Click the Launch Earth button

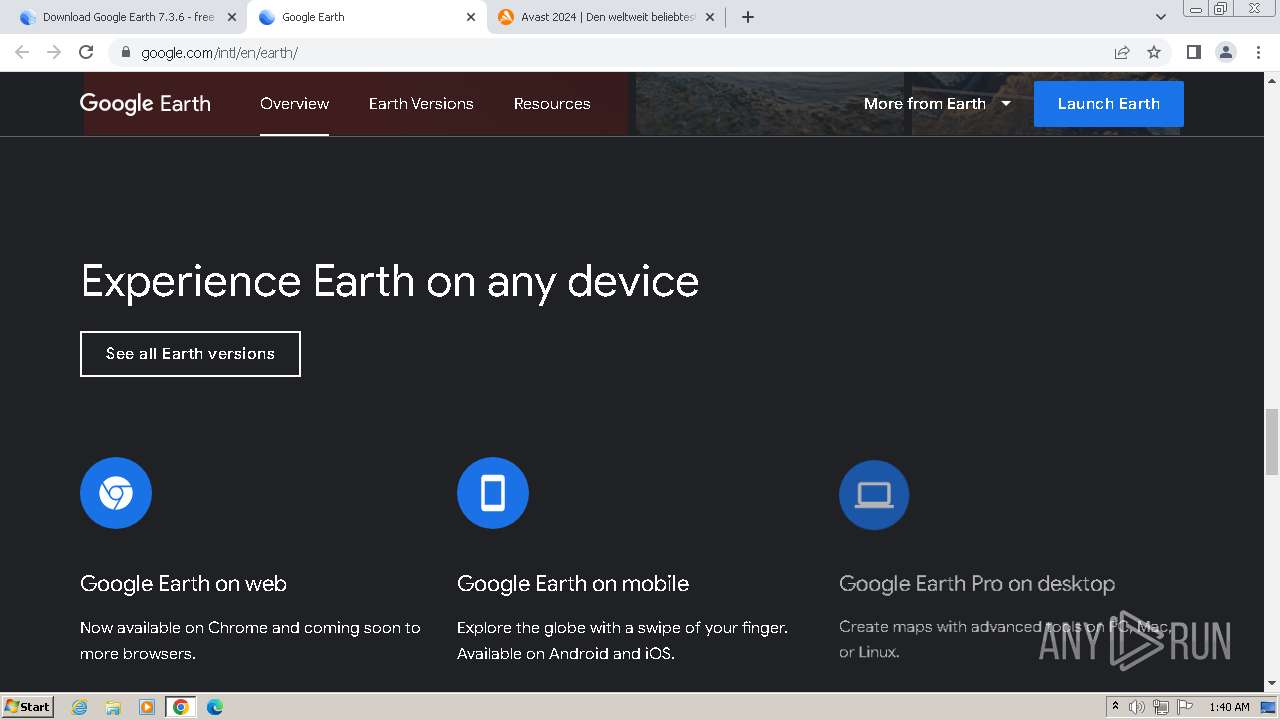[1109, 104]
